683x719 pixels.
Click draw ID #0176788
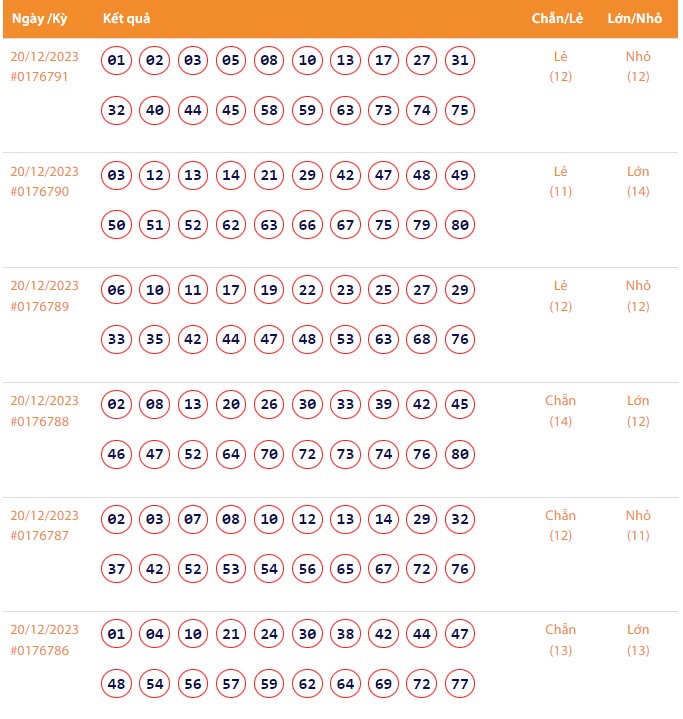coord(39,421)
